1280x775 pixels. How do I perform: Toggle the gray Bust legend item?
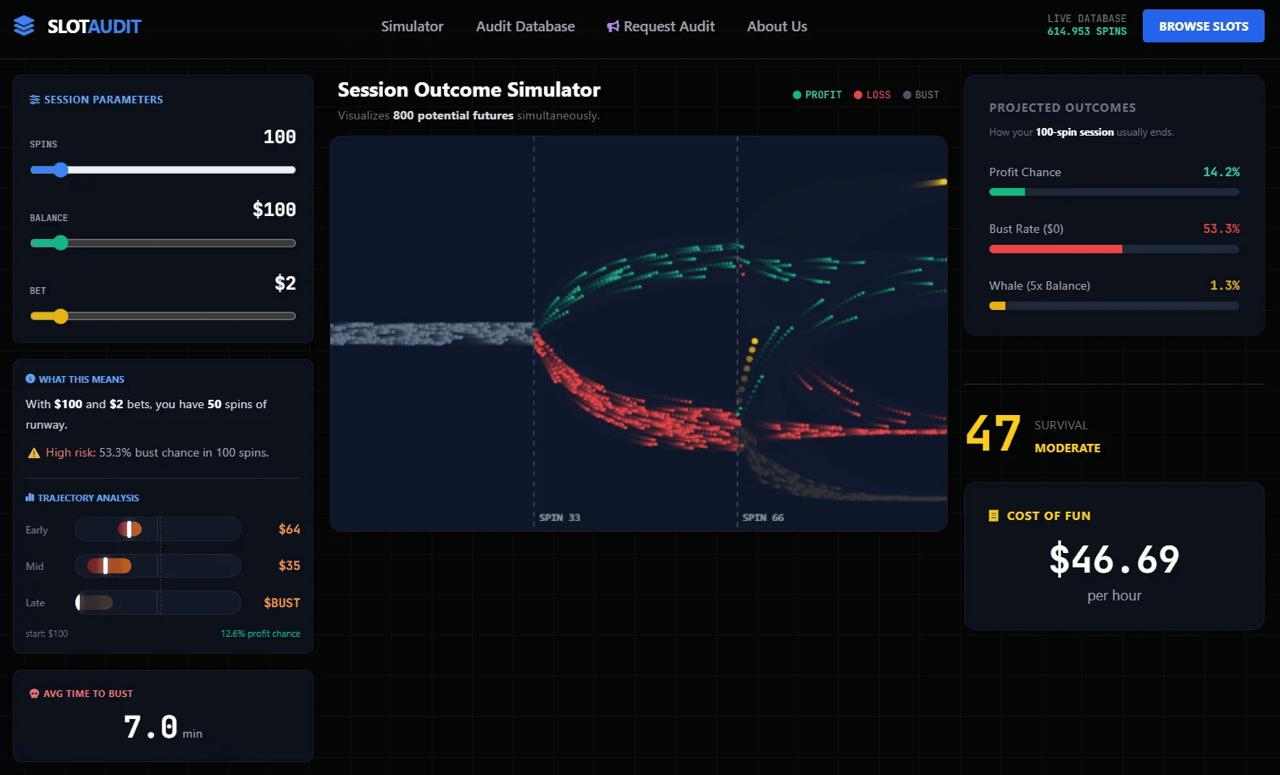tap(921, 95)
